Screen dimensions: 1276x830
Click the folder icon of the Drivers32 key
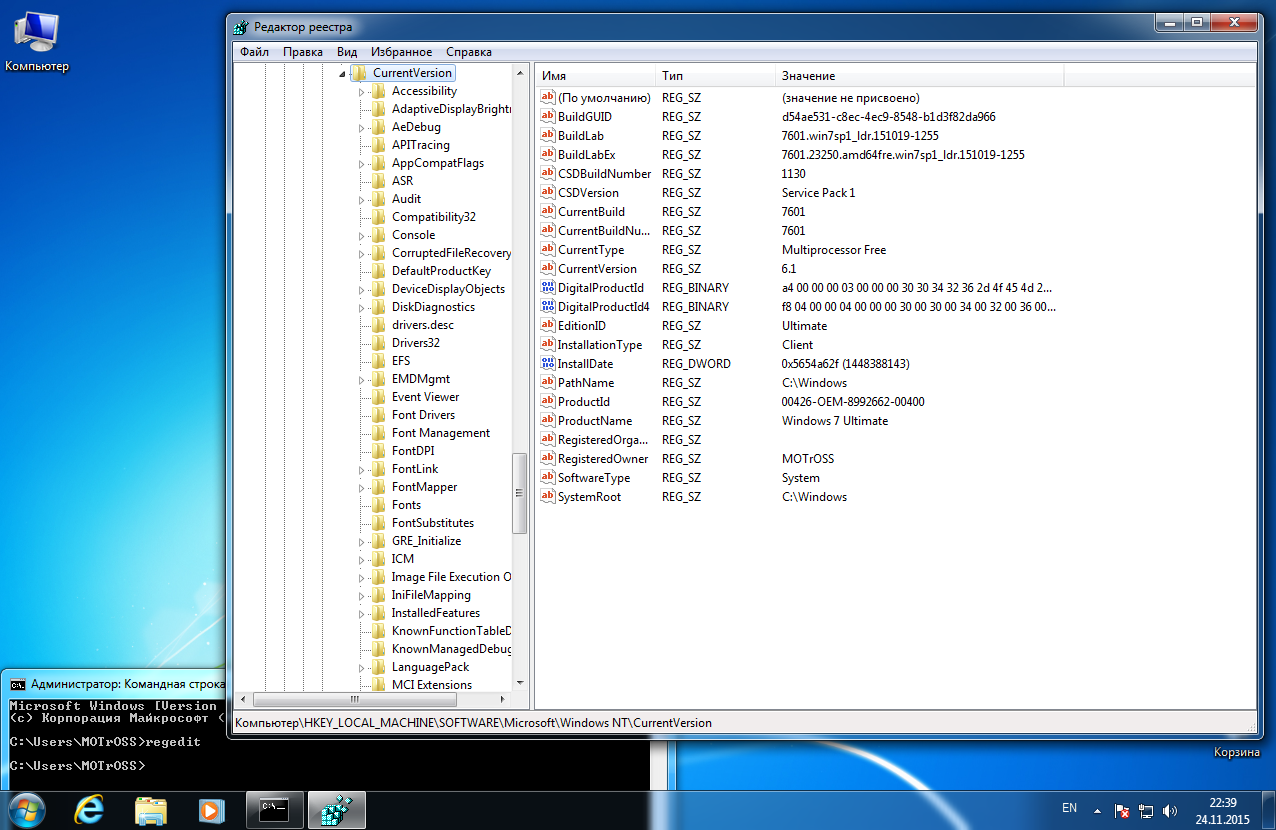point(378,343)
